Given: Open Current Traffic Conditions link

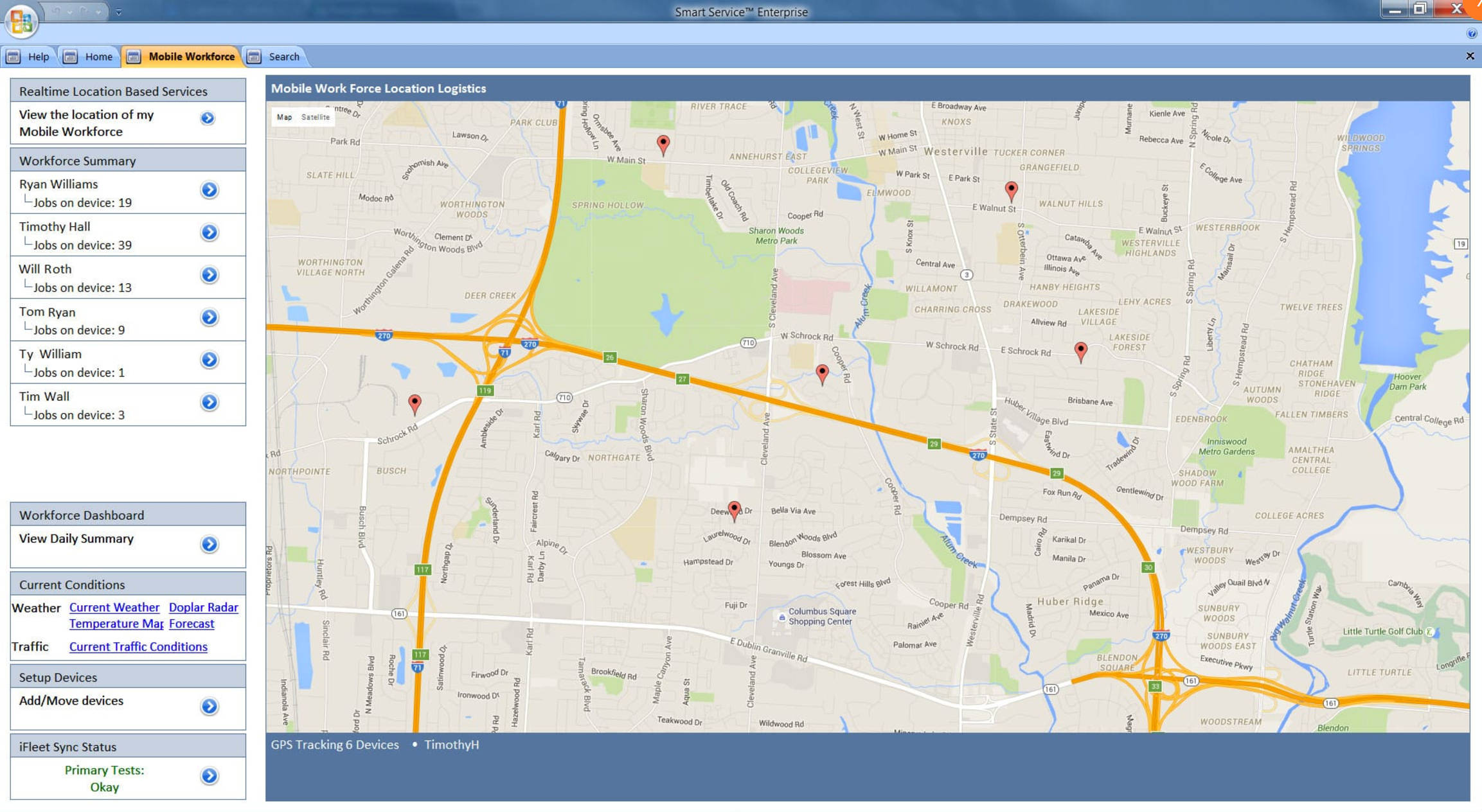Looking at the screenshot, I should (x=138, y=647).
